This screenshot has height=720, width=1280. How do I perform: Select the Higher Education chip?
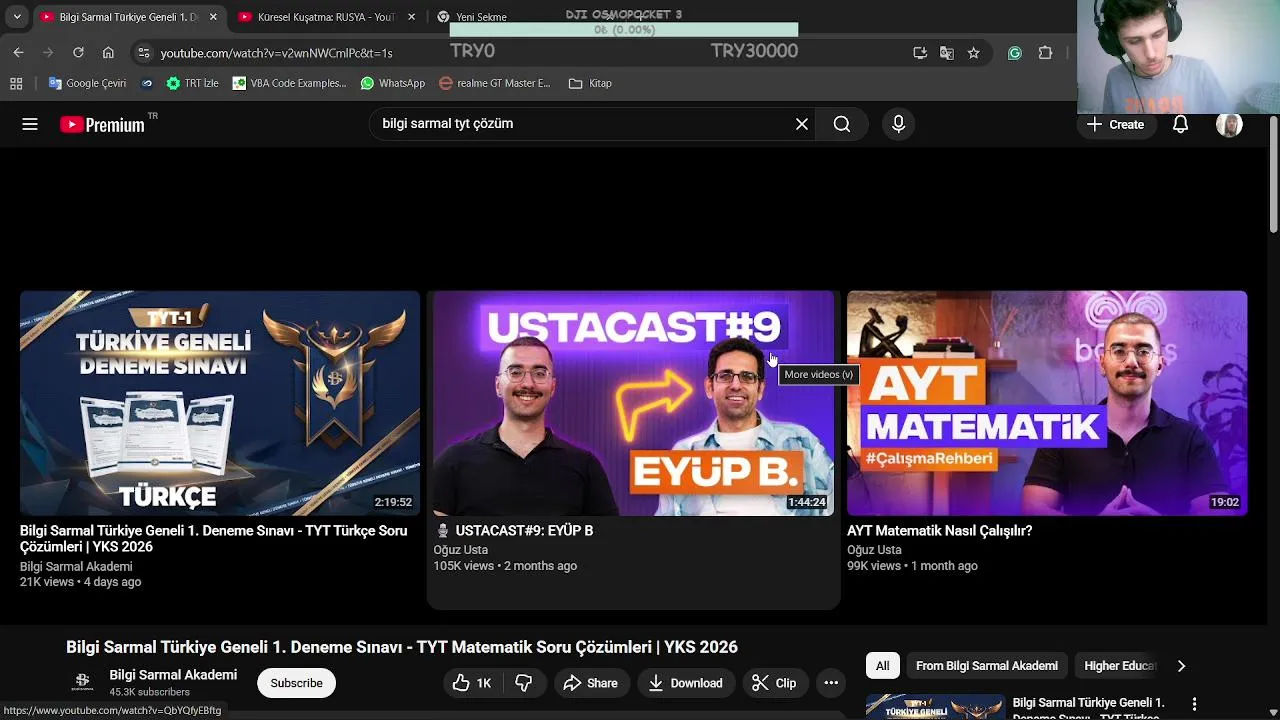(1119, 666)
